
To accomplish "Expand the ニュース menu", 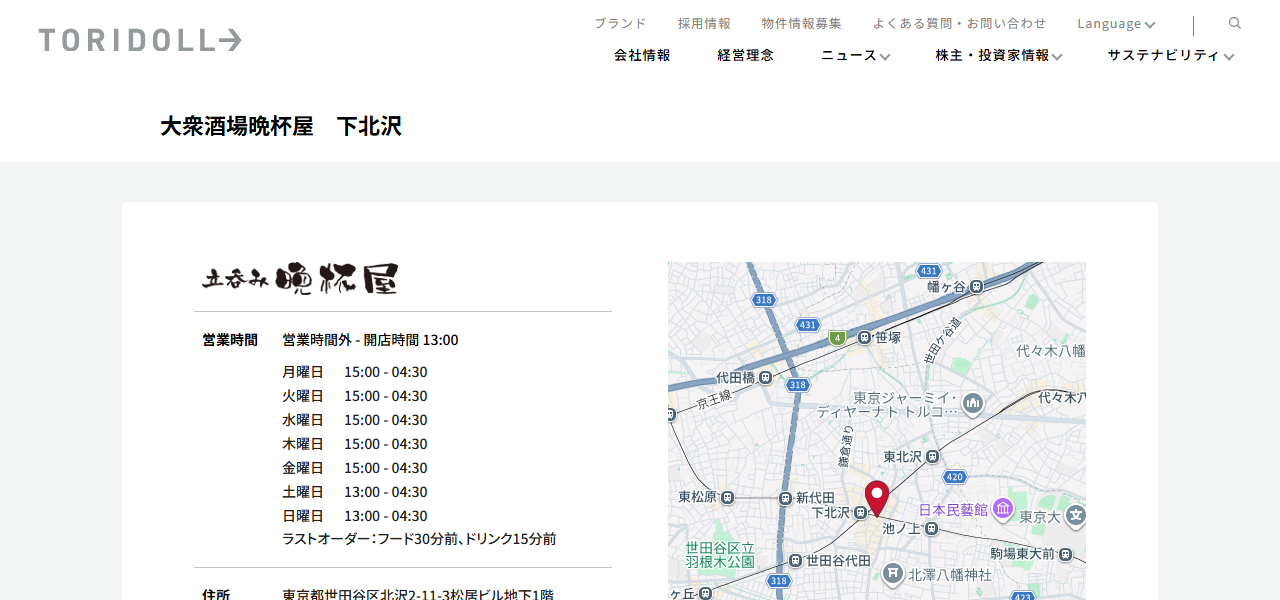I will 855,55.
